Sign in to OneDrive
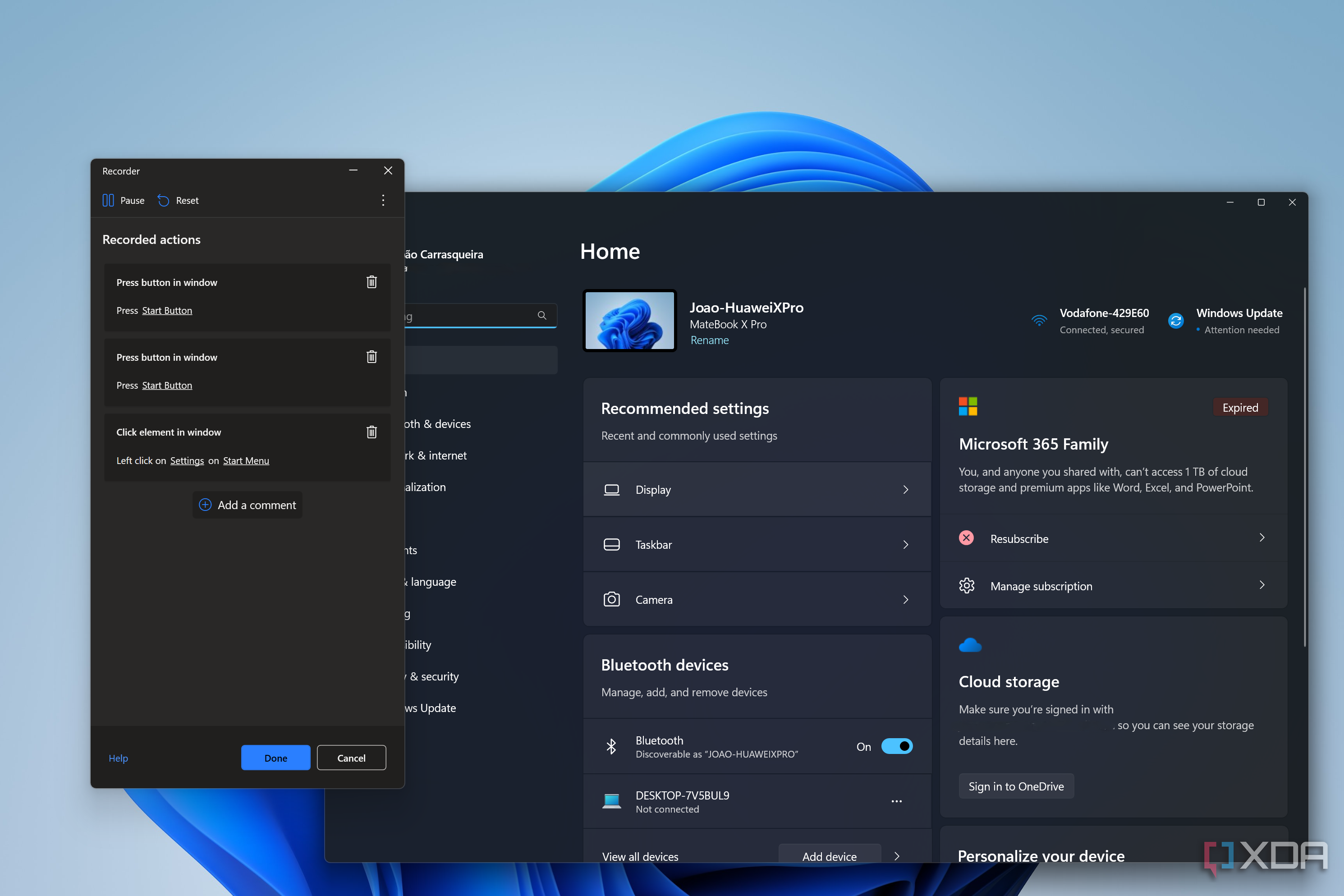This screenshot has width=1344, height=896. tap(1016, 786)
